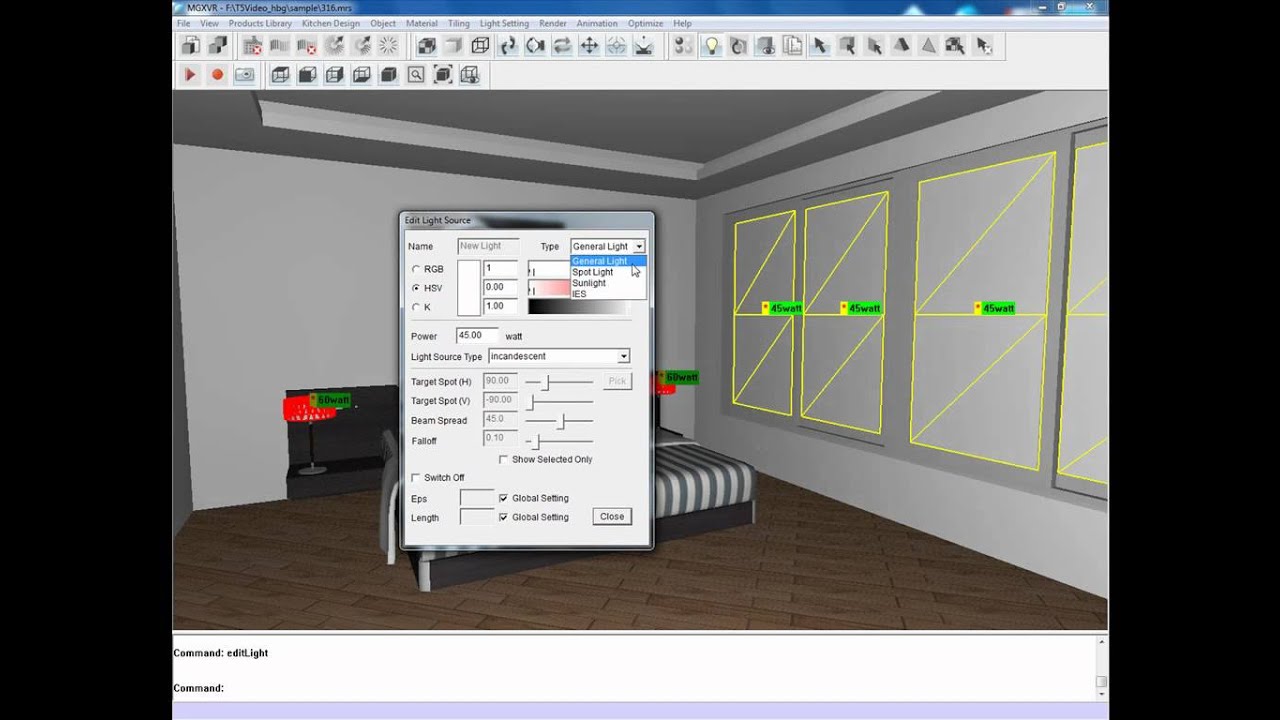Click the rightmost 45watt window light label
Image resolution: width=1280 pixels, height=720 pixels.
(995, 308)
